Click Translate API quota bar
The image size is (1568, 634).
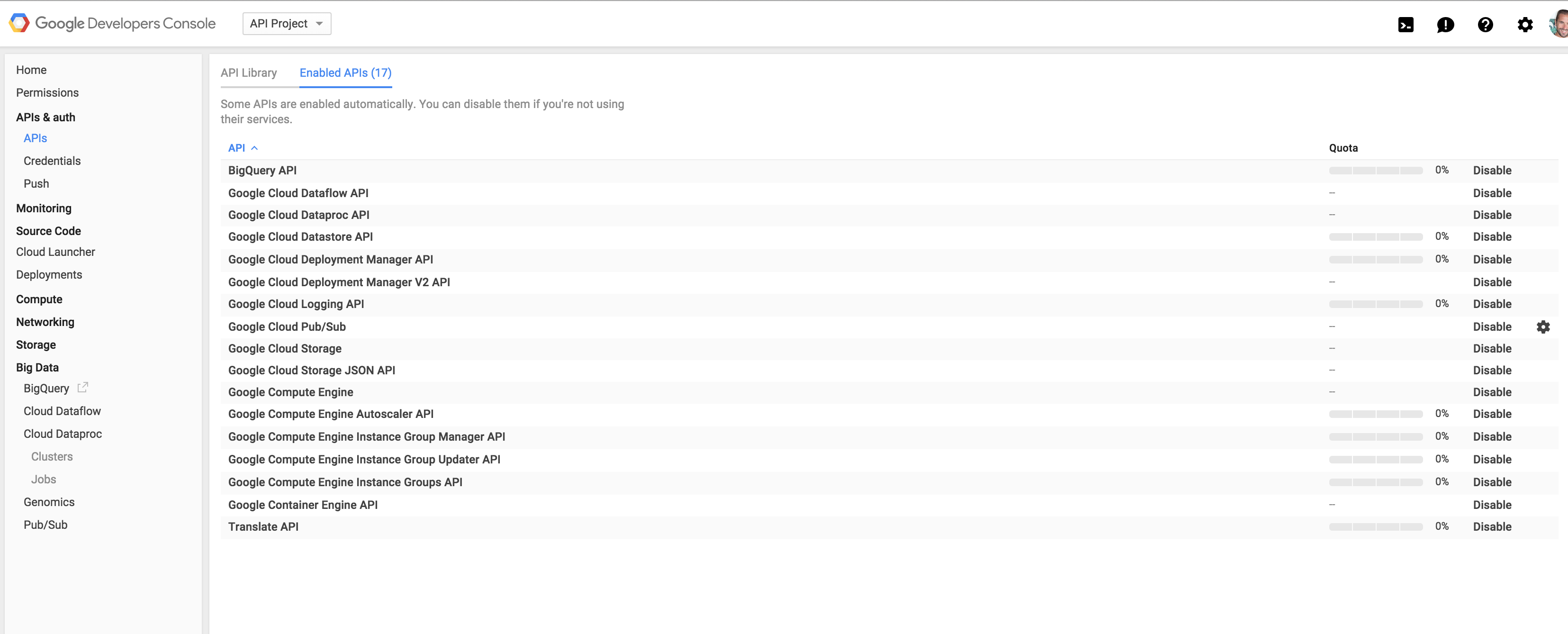(x=1376, y=527)
